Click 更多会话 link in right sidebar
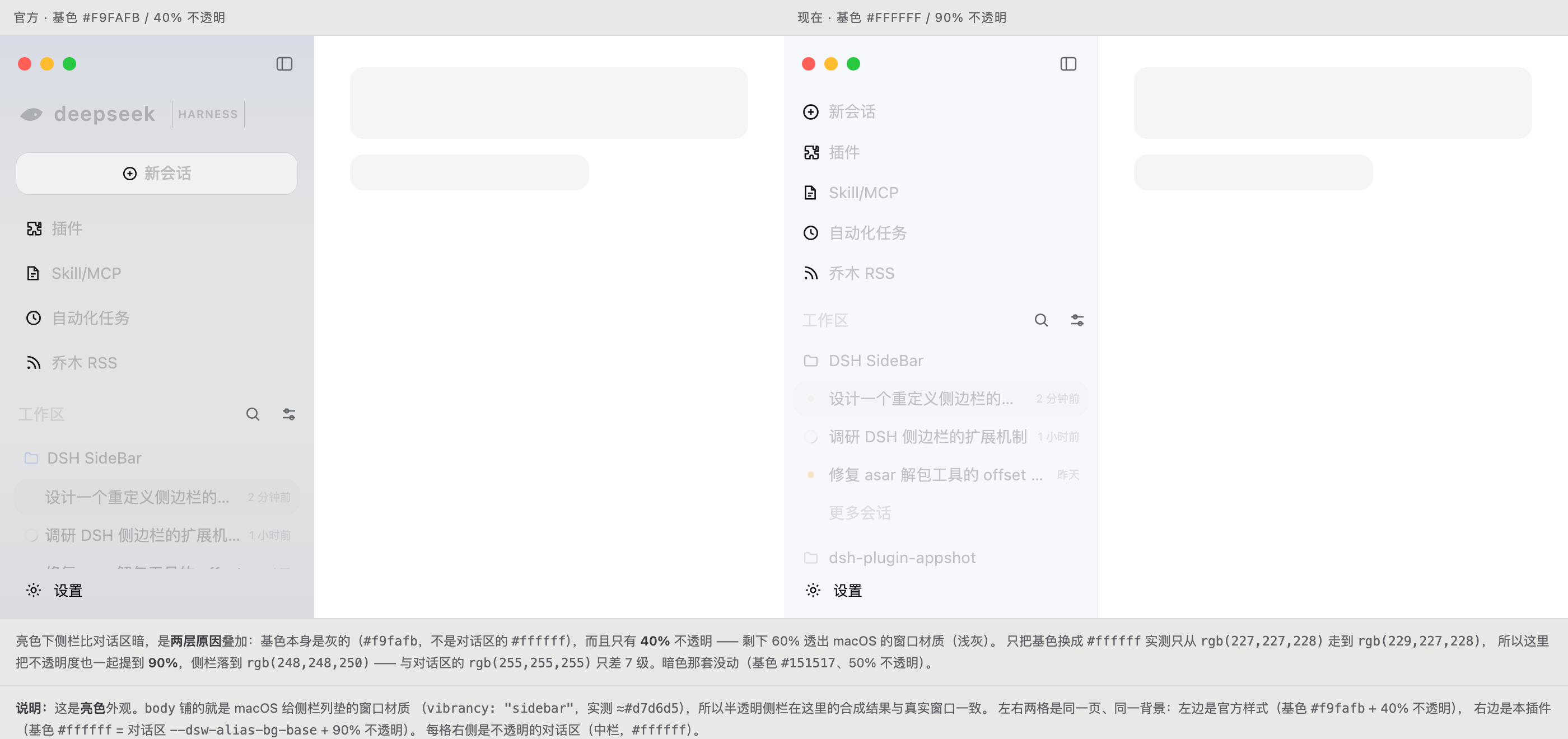The height and width of the screenshot is (739, 1568). click(860, 513)
